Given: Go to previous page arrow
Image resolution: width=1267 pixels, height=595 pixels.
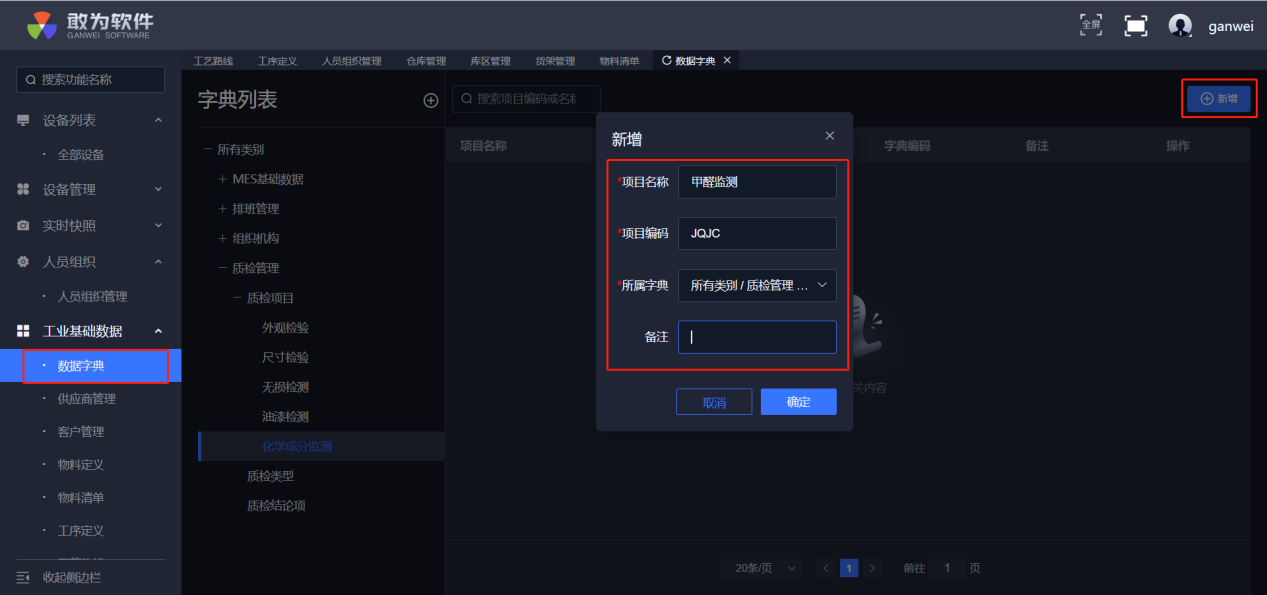Looking at the screenshot, I should (826, 568).
